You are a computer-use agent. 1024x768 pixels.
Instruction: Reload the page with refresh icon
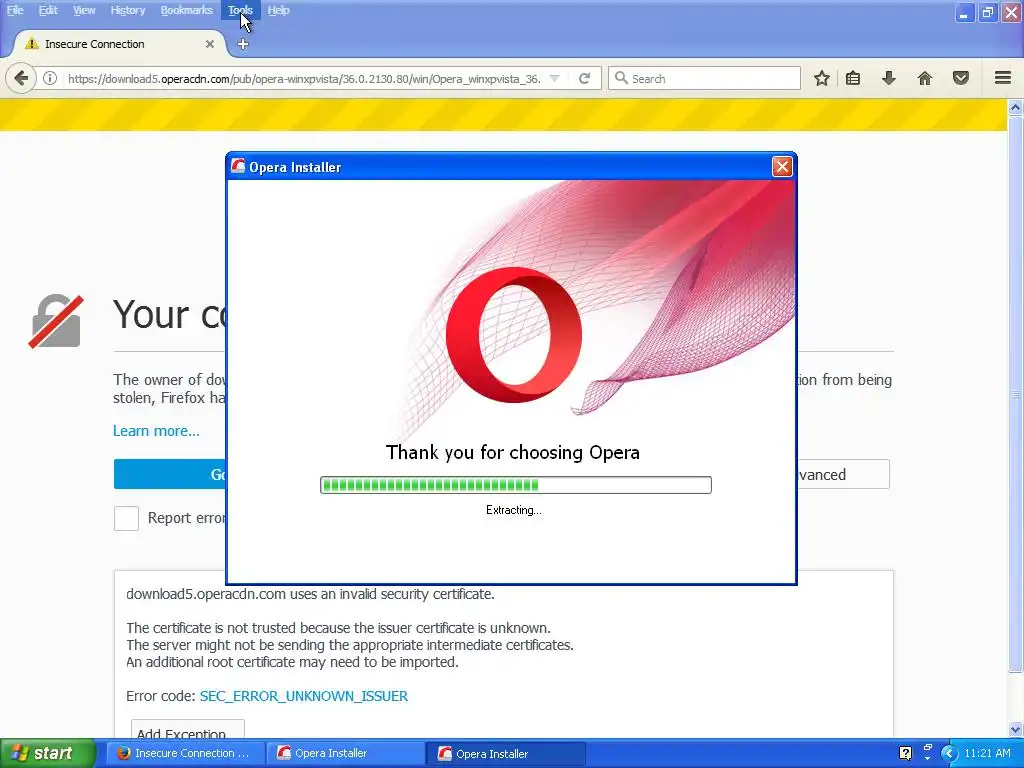point(584,78)
